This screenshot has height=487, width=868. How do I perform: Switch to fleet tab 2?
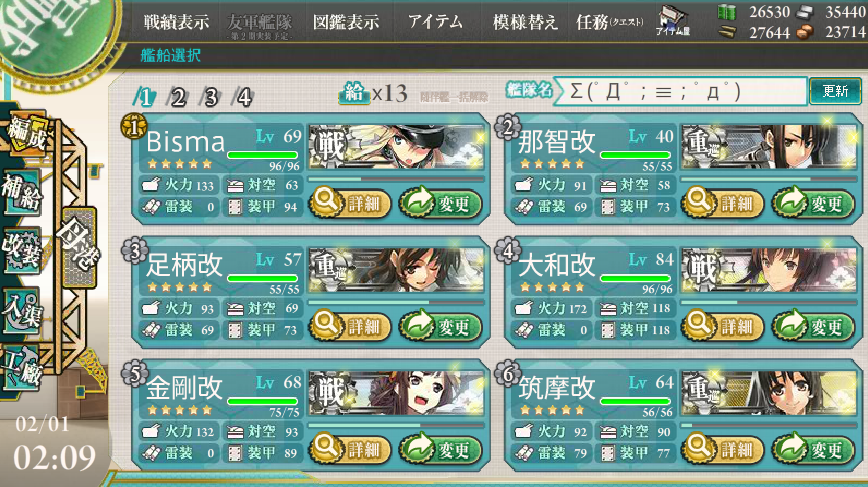tap(178, 97)
